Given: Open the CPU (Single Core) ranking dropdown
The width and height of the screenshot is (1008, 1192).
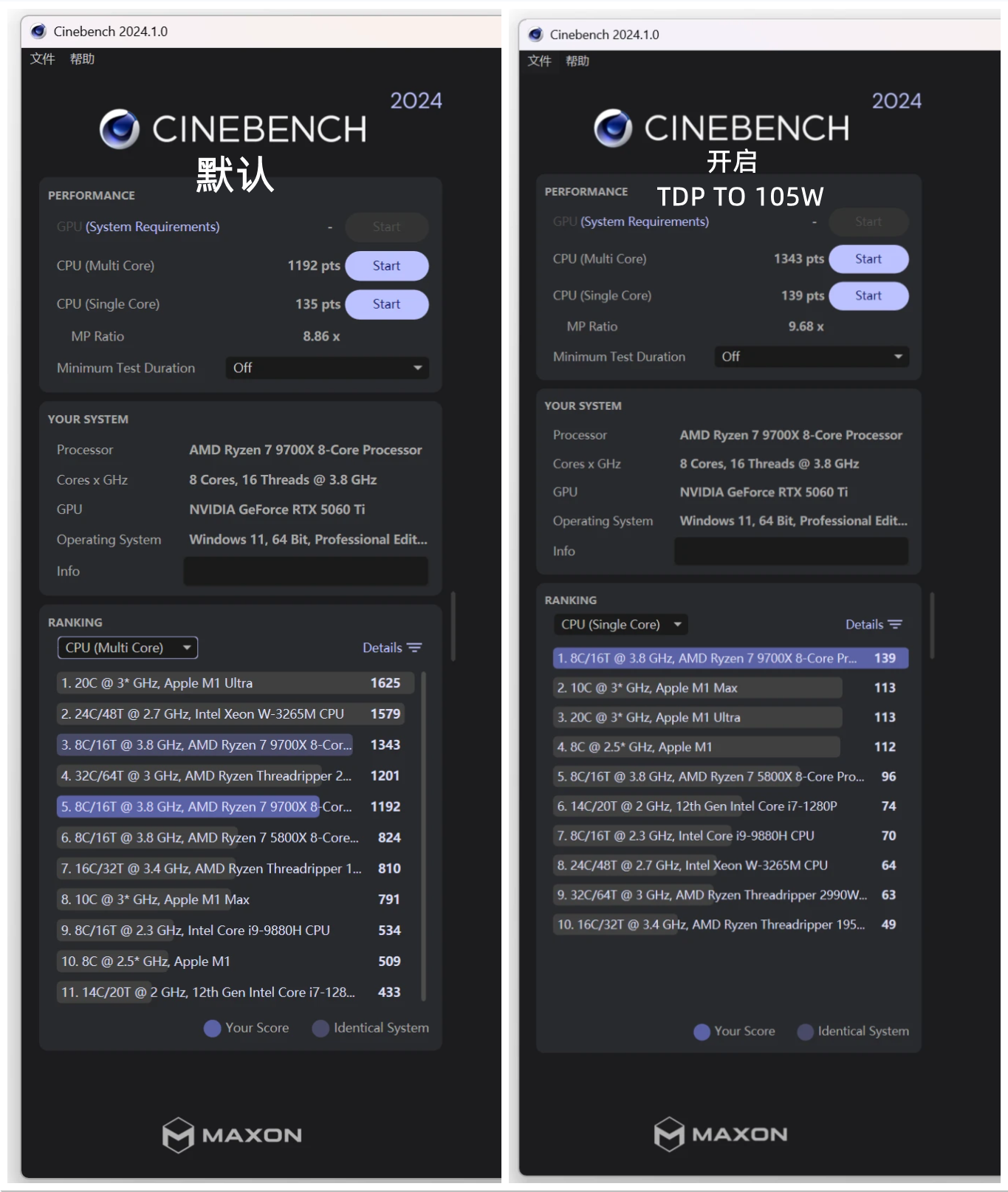Looking at the screenshot, I should click(x=620, y=625).
